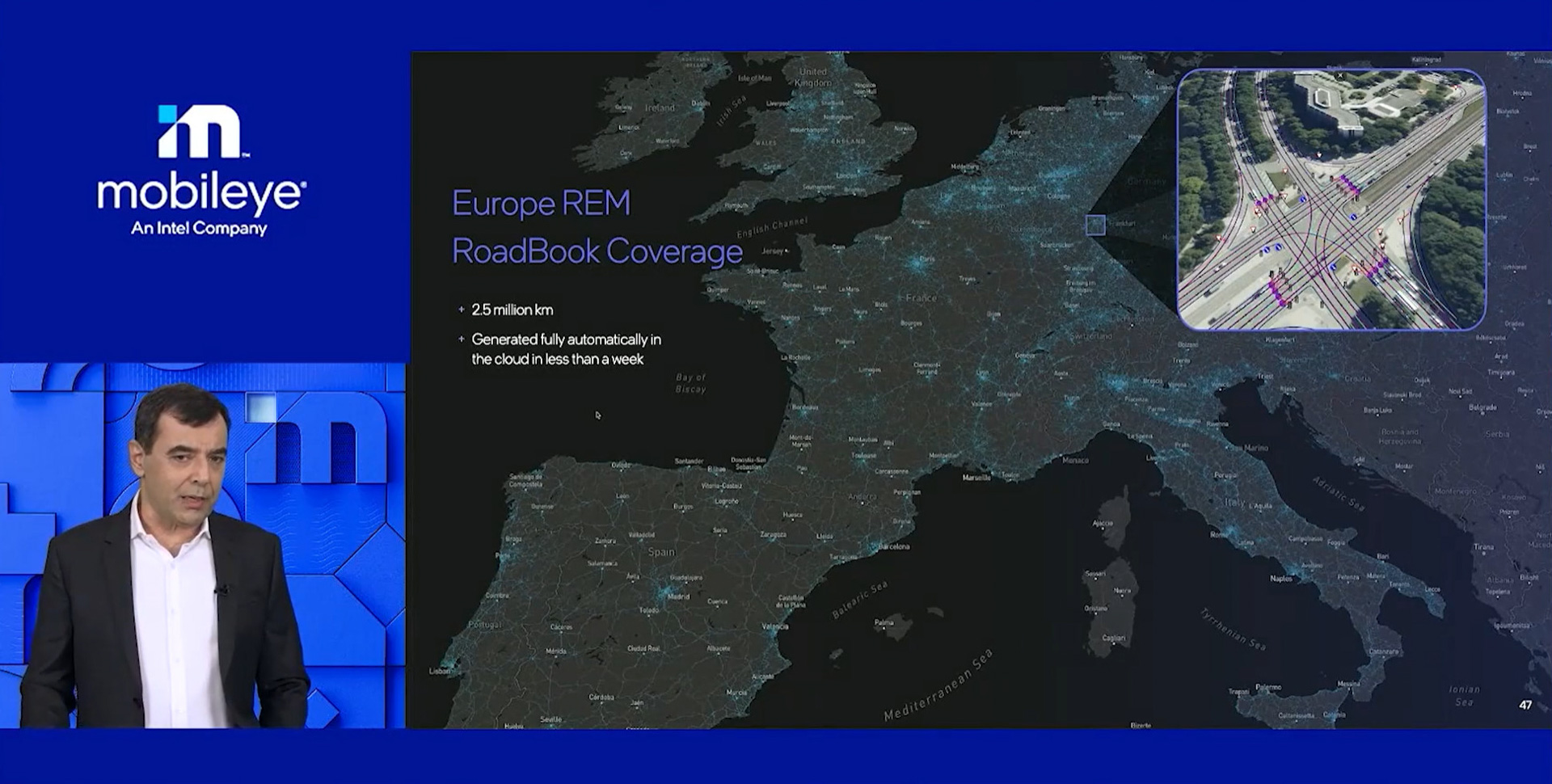The width and height of the screenshot is (1552, 784).
Task: Click the "Adriatic Sea" label
Action: (x=1338, y=492)
